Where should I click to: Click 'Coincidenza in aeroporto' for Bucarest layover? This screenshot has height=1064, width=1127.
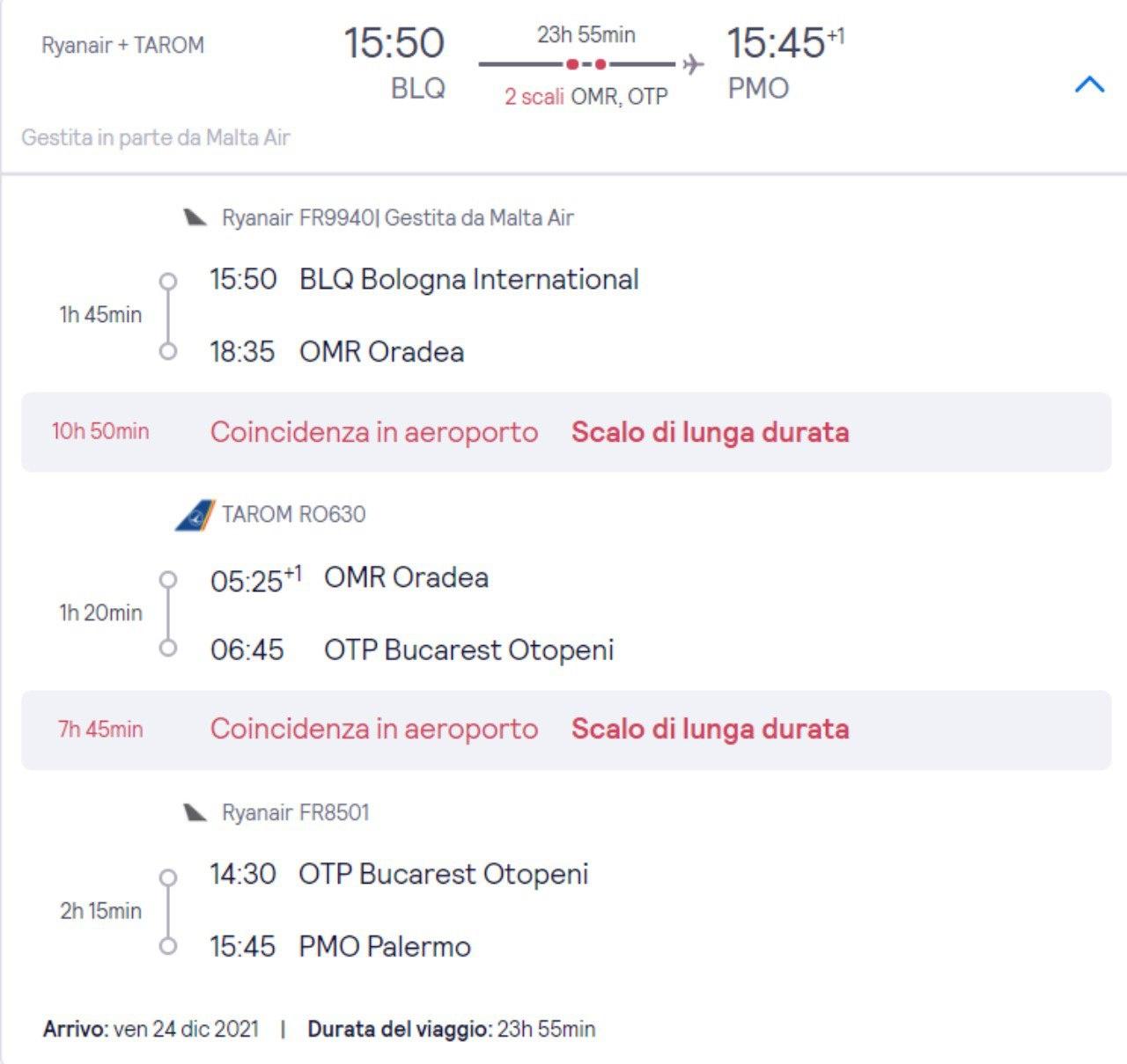pyautogui.click(x=374, y=730)
